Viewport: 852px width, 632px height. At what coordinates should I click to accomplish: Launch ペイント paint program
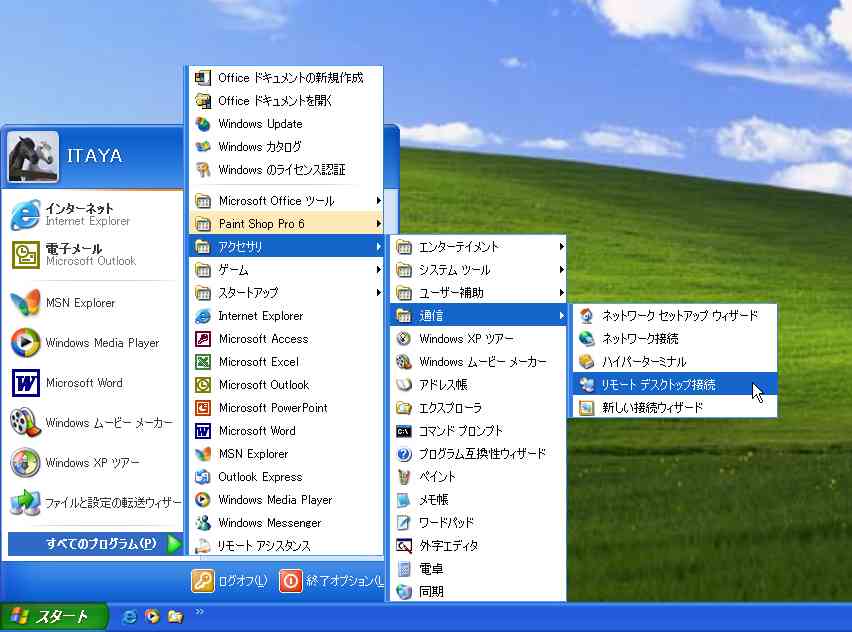tap(478, 477)
